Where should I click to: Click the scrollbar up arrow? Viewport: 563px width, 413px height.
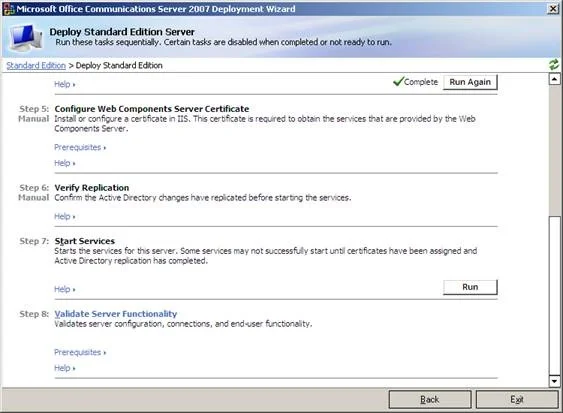tap(554, 79)
